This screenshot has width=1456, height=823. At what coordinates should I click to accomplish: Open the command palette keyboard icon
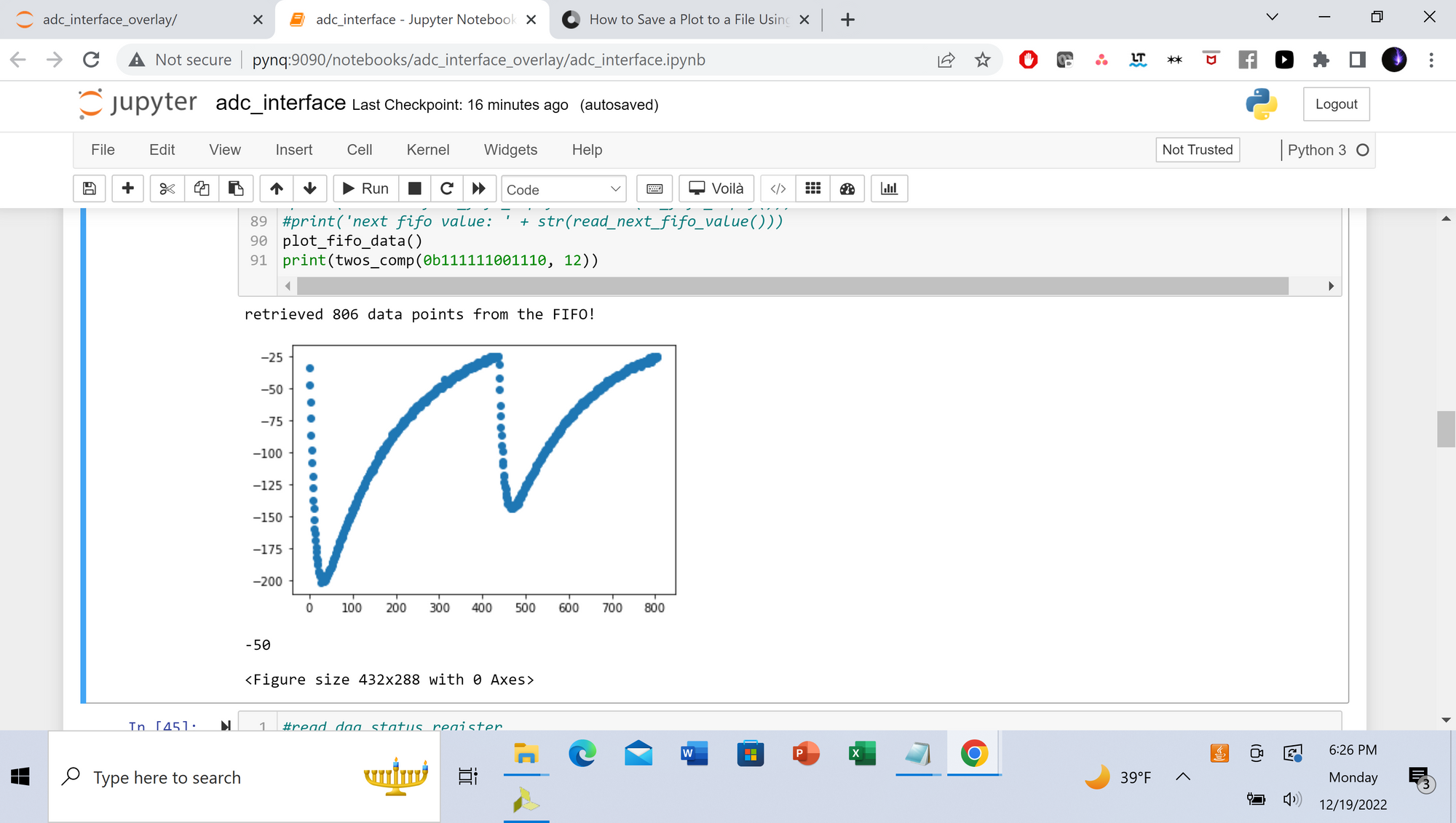[x=654, y=188]
